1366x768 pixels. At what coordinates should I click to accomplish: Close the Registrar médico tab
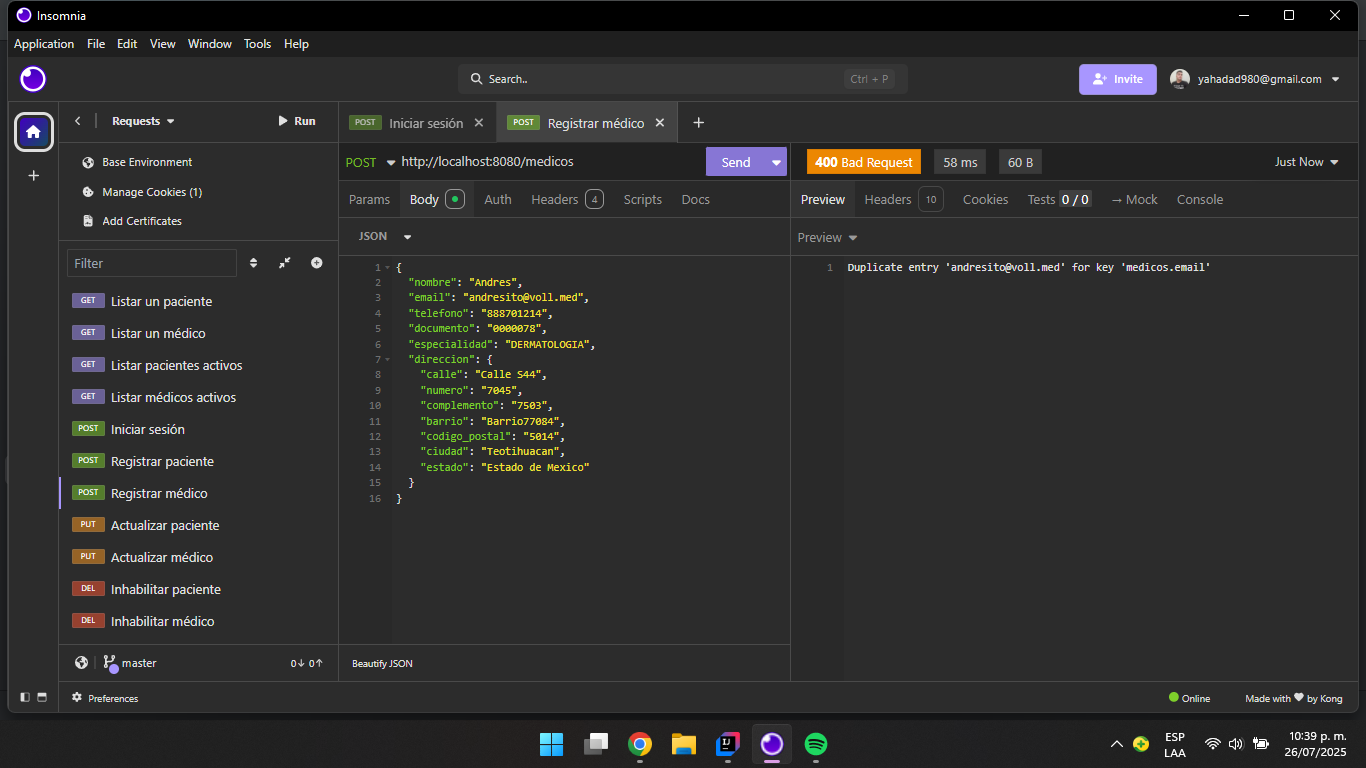point(660,123)
